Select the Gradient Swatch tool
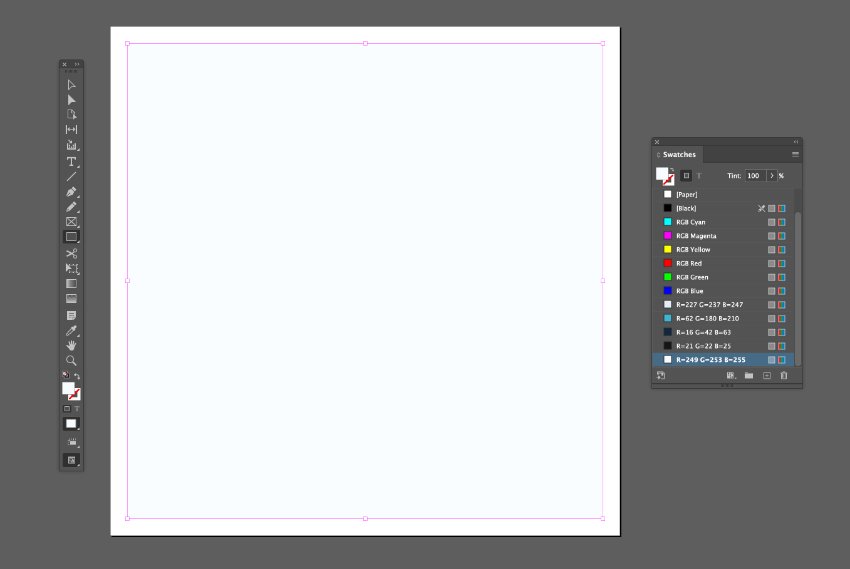 [71, 283]
